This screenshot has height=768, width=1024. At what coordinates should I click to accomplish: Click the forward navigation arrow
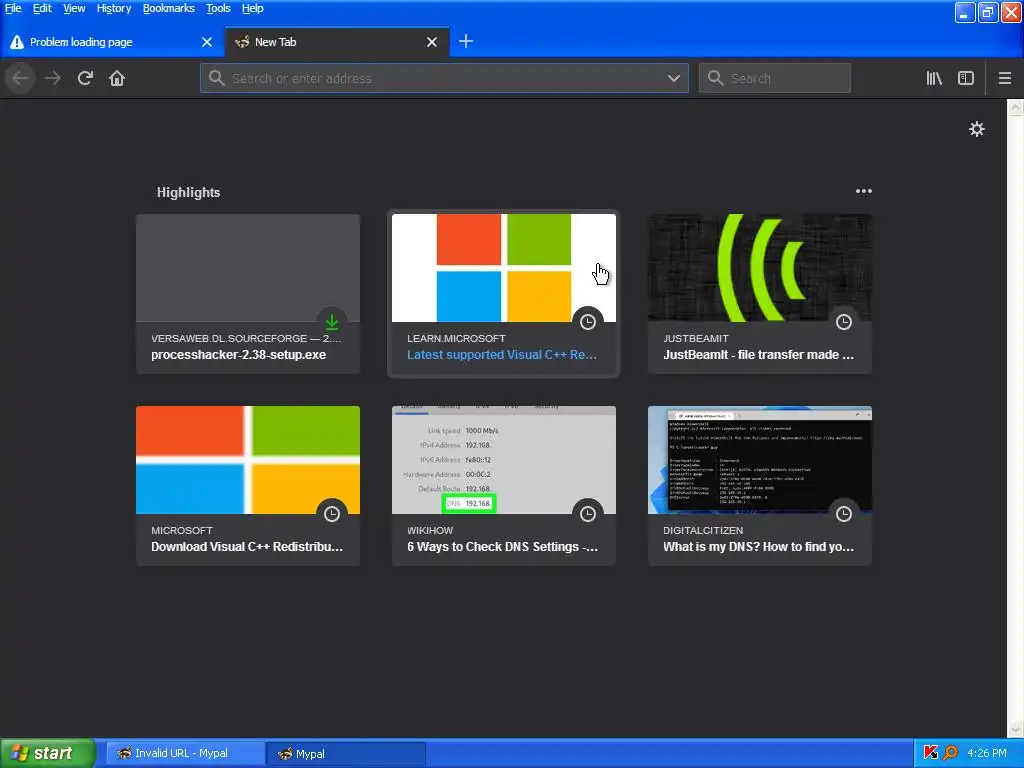pyautogui.click(x=53, y=78)
